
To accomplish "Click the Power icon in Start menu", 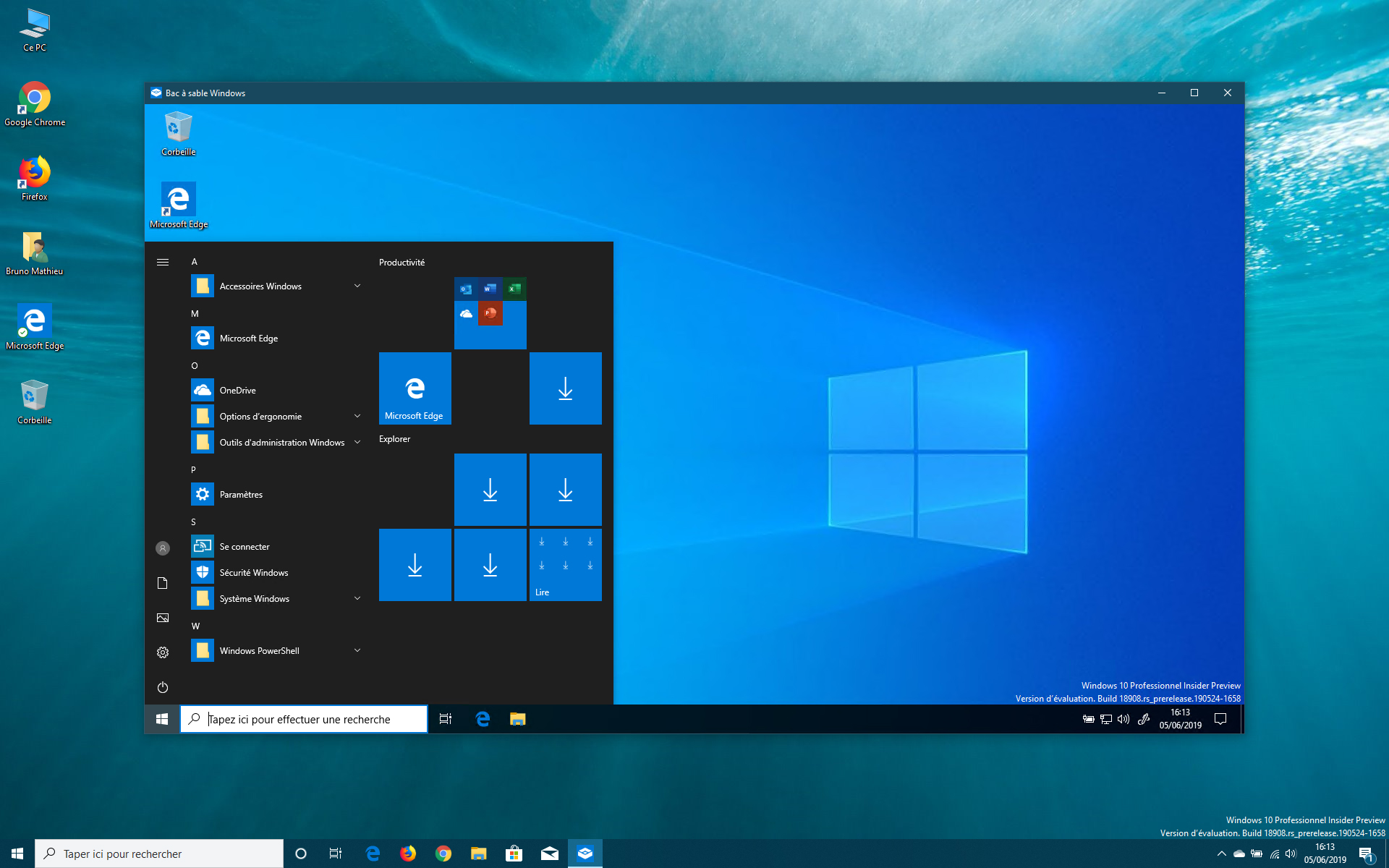I will coord(163,687).
